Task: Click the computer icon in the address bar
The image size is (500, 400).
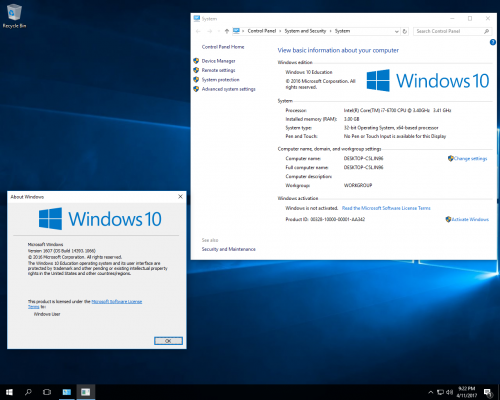Action: click(236, 31)
